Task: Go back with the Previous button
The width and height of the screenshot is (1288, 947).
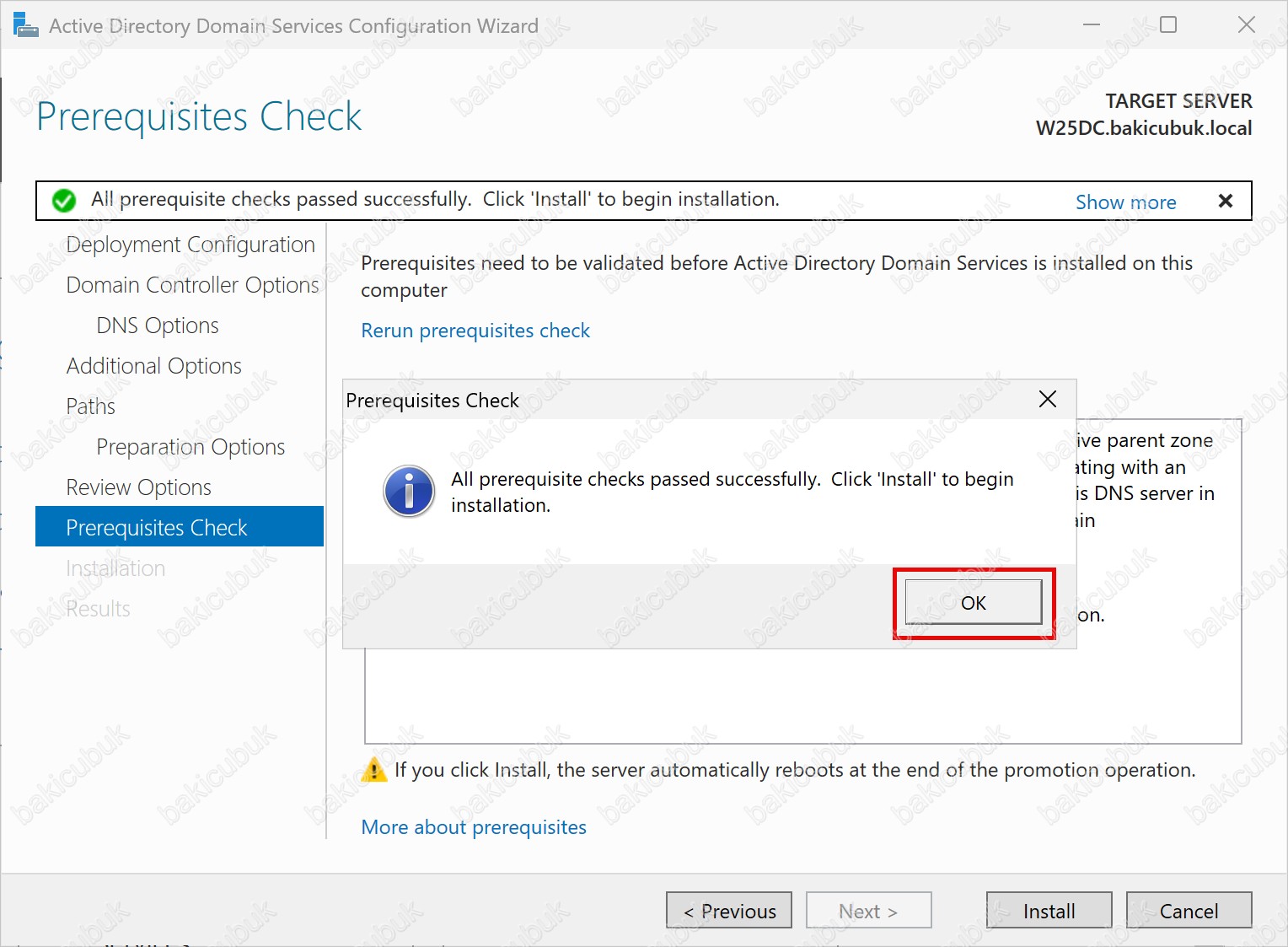Action: point(729,911)
